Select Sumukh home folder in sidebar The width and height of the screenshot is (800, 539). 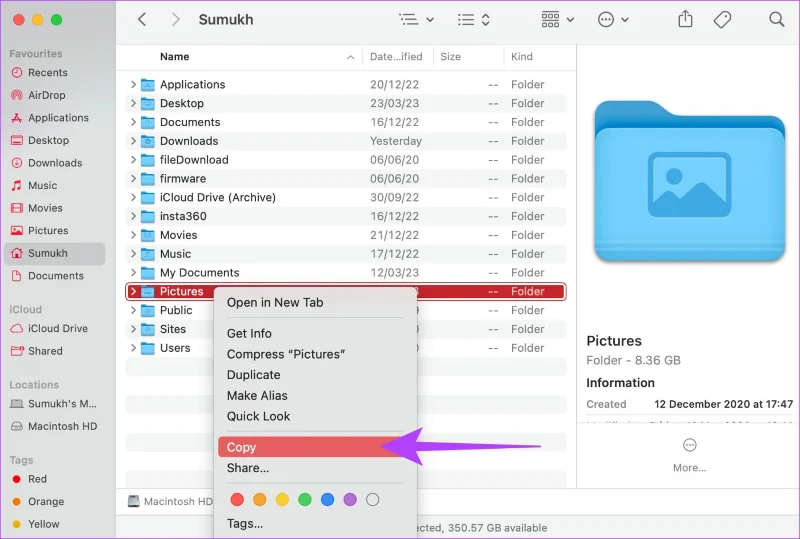54,253
